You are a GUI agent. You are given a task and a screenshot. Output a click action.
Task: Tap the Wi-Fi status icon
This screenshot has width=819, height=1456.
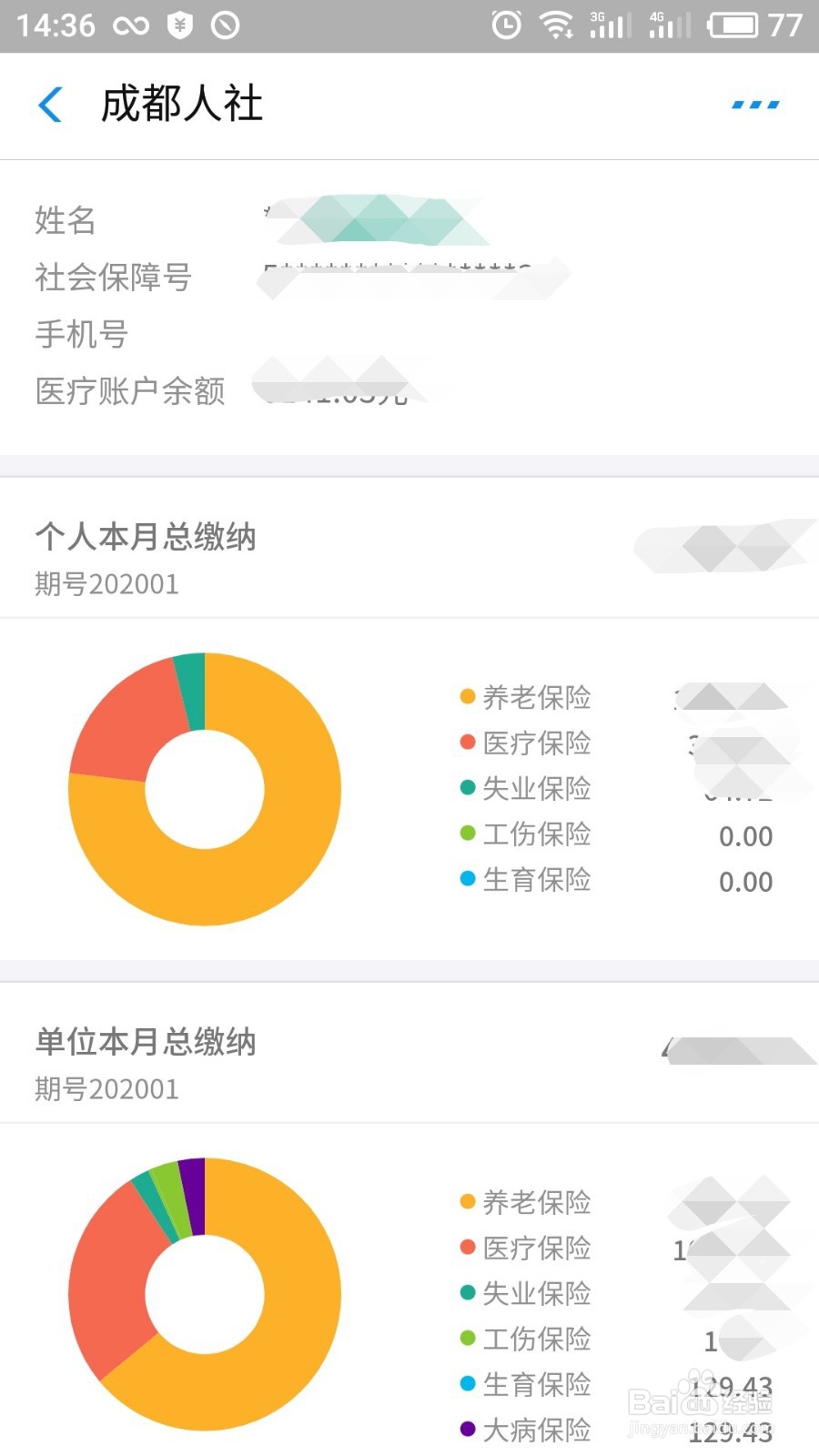pyautogui.click(x=556, y=25)
